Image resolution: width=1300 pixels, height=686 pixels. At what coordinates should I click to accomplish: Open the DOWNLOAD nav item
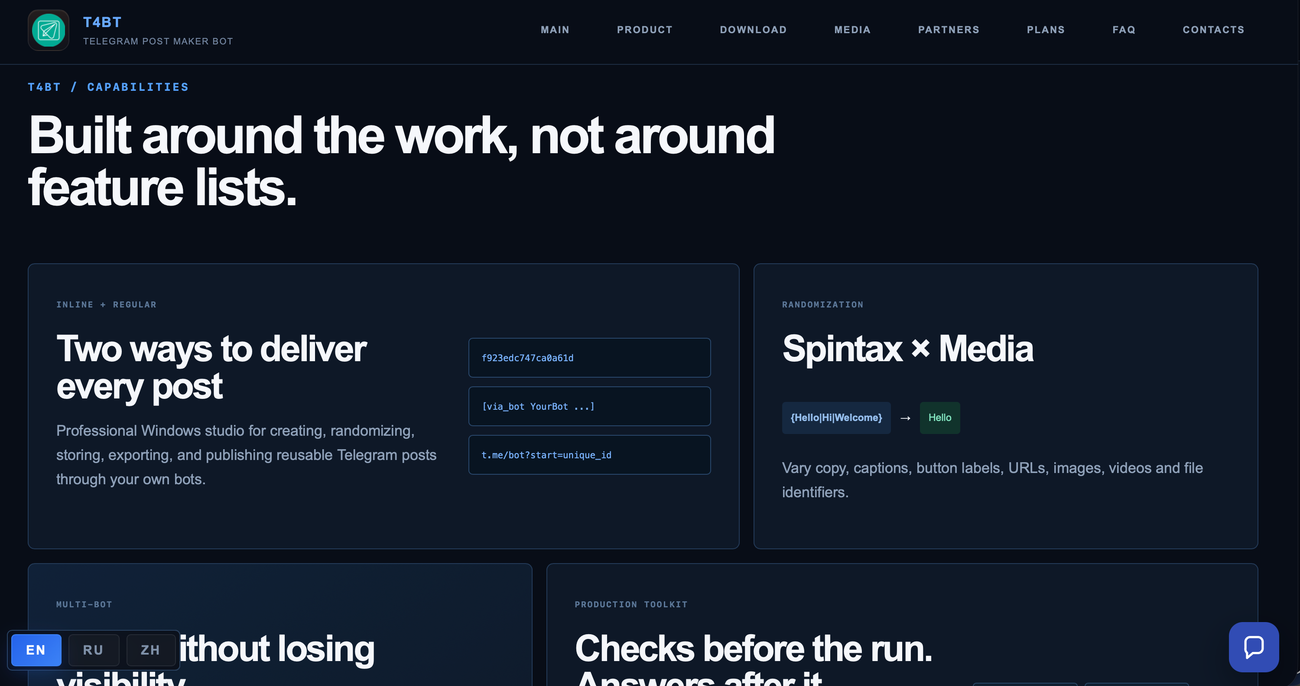[753, 30]
